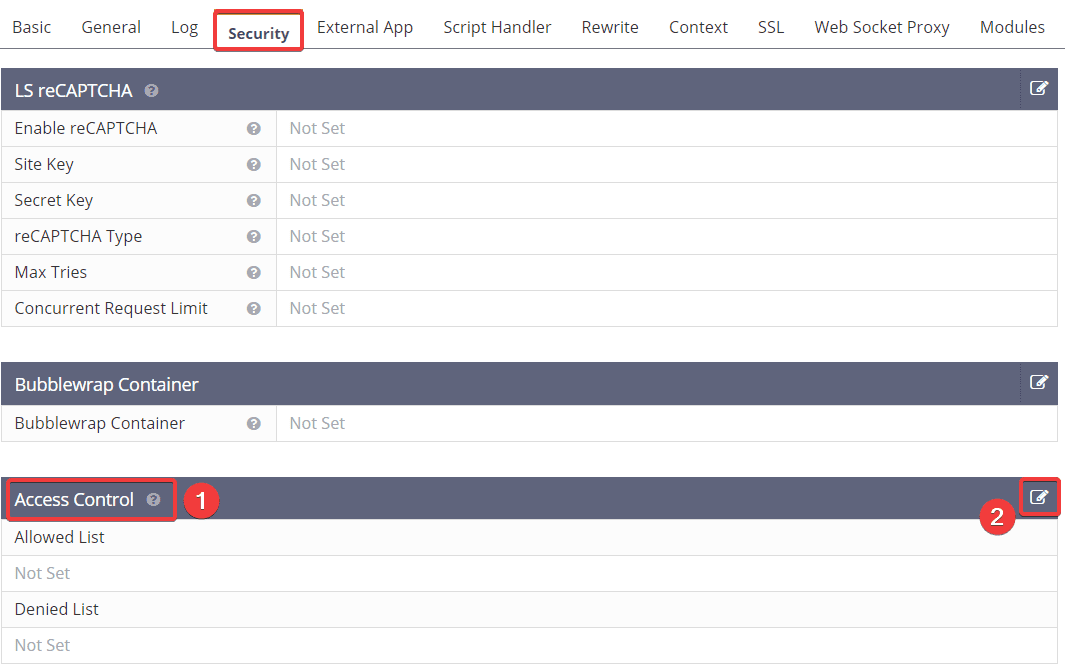Show help for Max Tries setting

[253, 272]
